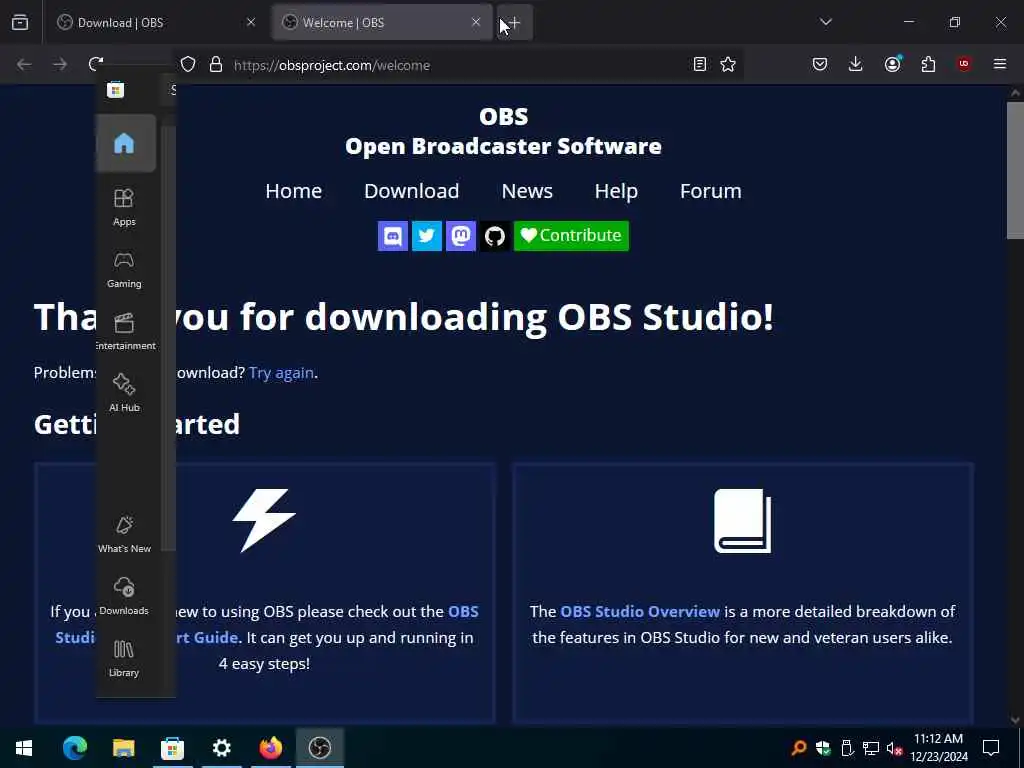1024x768 pixels.
Task: Click the network tray icon
Action: click(x=871, y=748)
